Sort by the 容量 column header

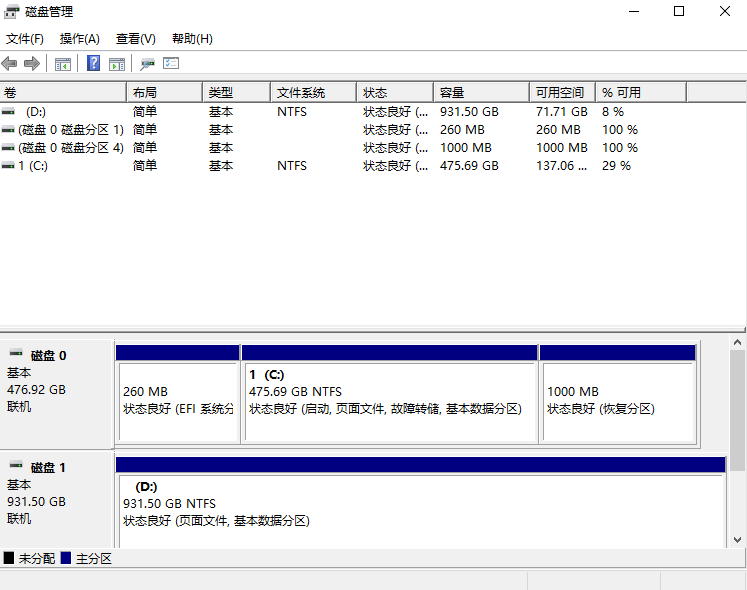pos(481,92)
